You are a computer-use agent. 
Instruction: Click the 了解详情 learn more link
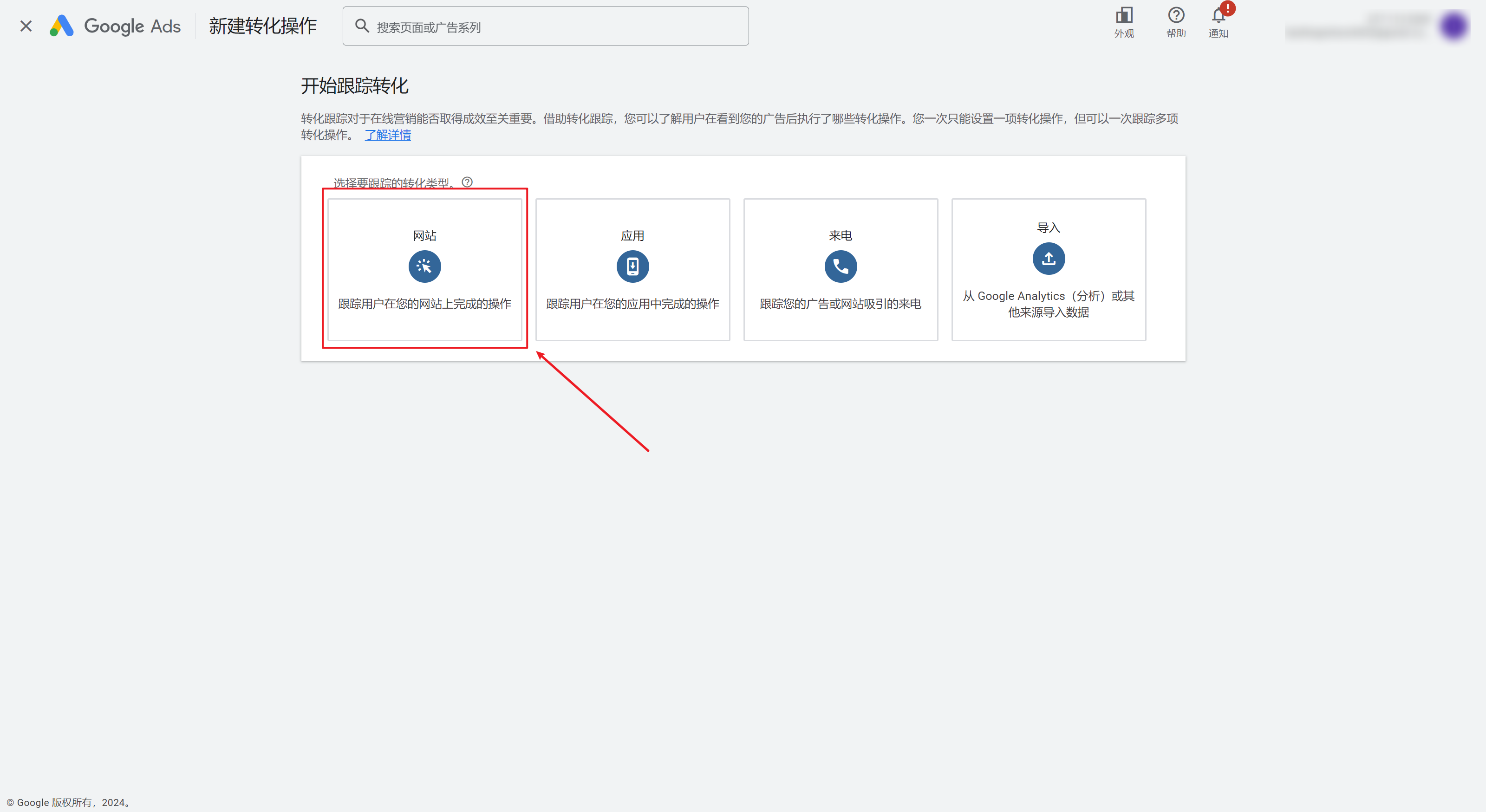pos(388,135)
